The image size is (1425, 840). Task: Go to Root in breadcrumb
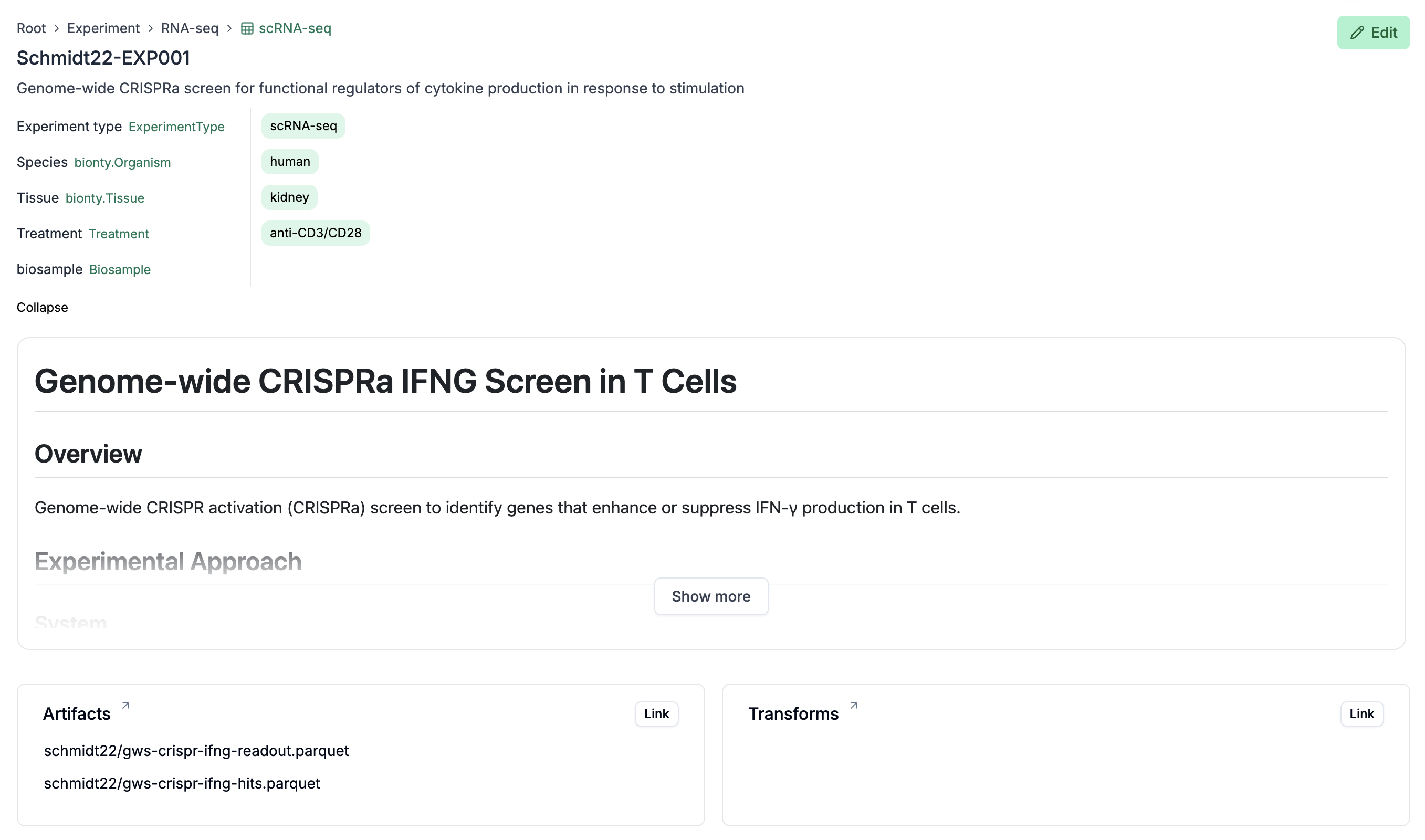pos(31,28)
